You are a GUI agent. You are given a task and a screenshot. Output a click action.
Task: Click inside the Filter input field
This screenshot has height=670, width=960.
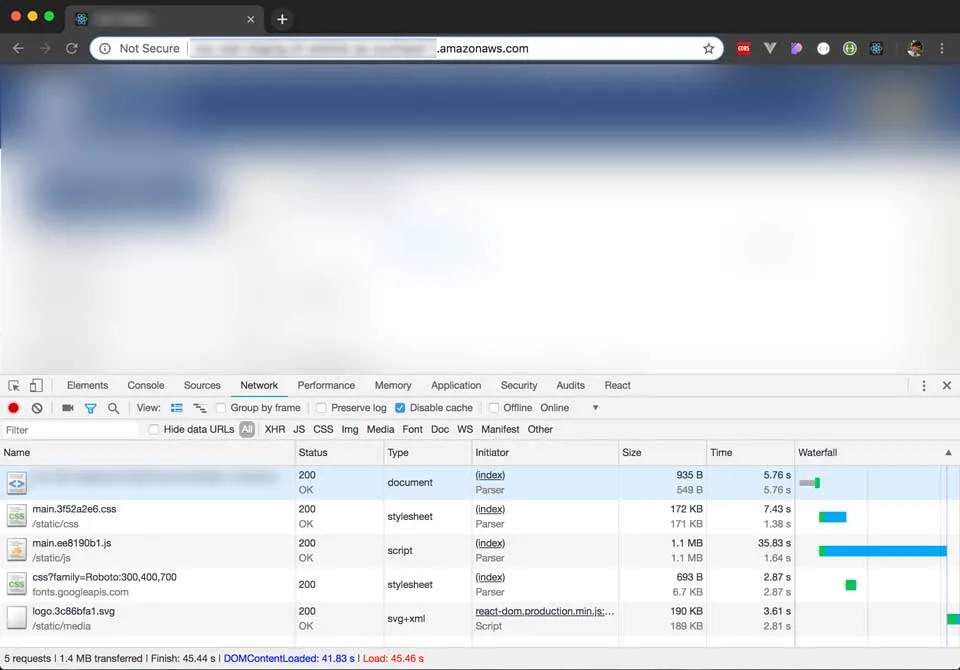pos(70,429)
